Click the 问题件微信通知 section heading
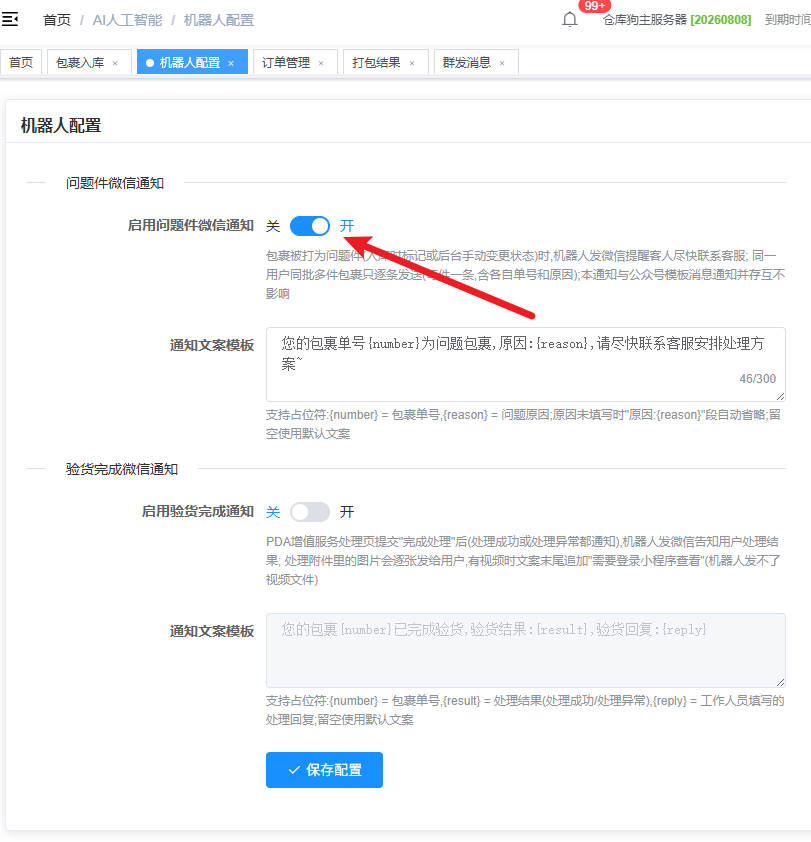The width and height of the screenshot is (811, 842). click(115, 183)
